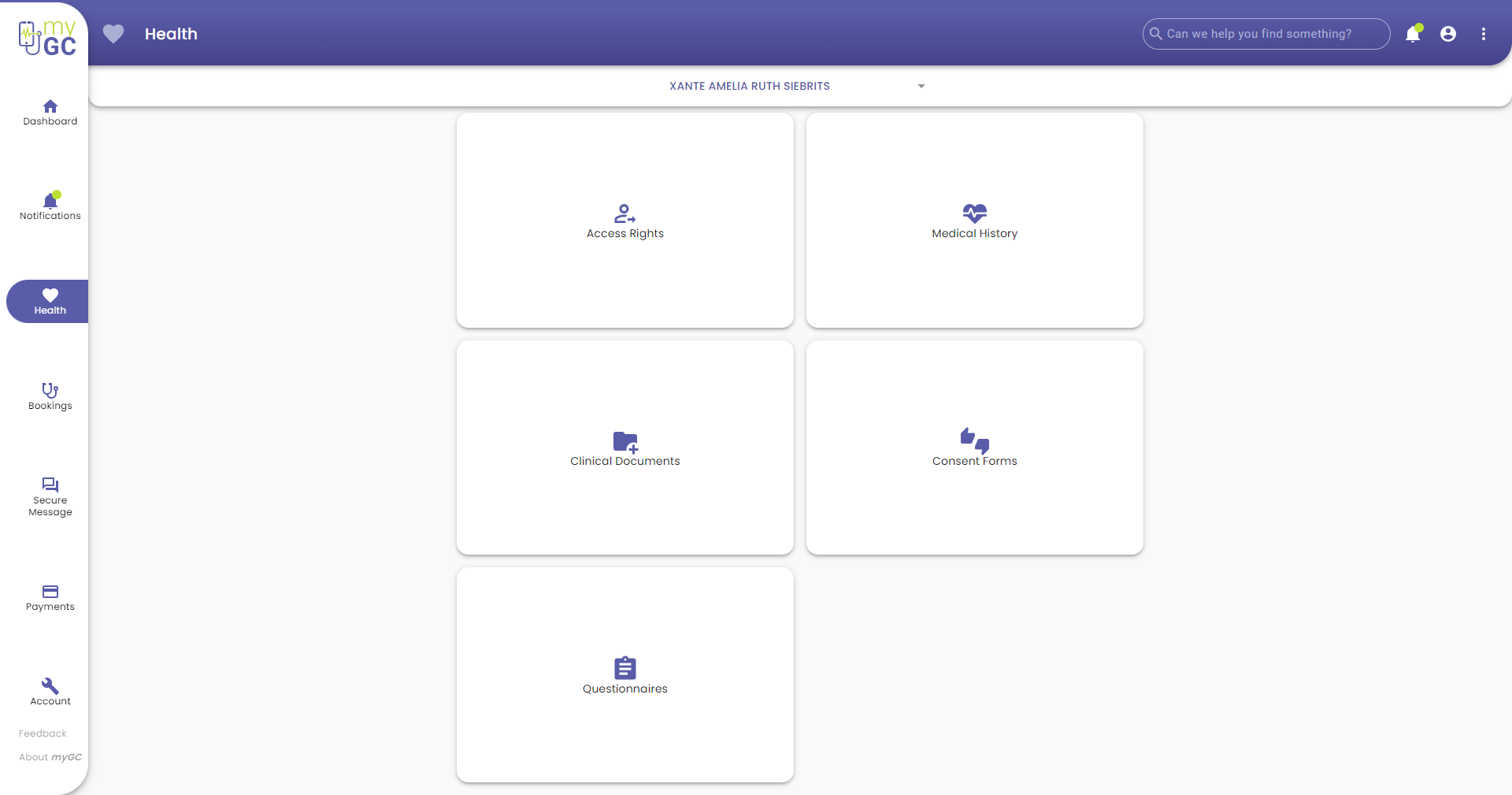Open the Access Rights card icon

coord(624,214)
